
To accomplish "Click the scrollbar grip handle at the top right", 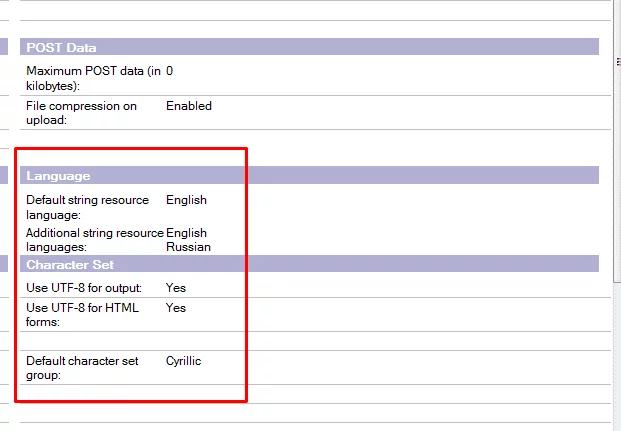I will click(x=616, y=62).
